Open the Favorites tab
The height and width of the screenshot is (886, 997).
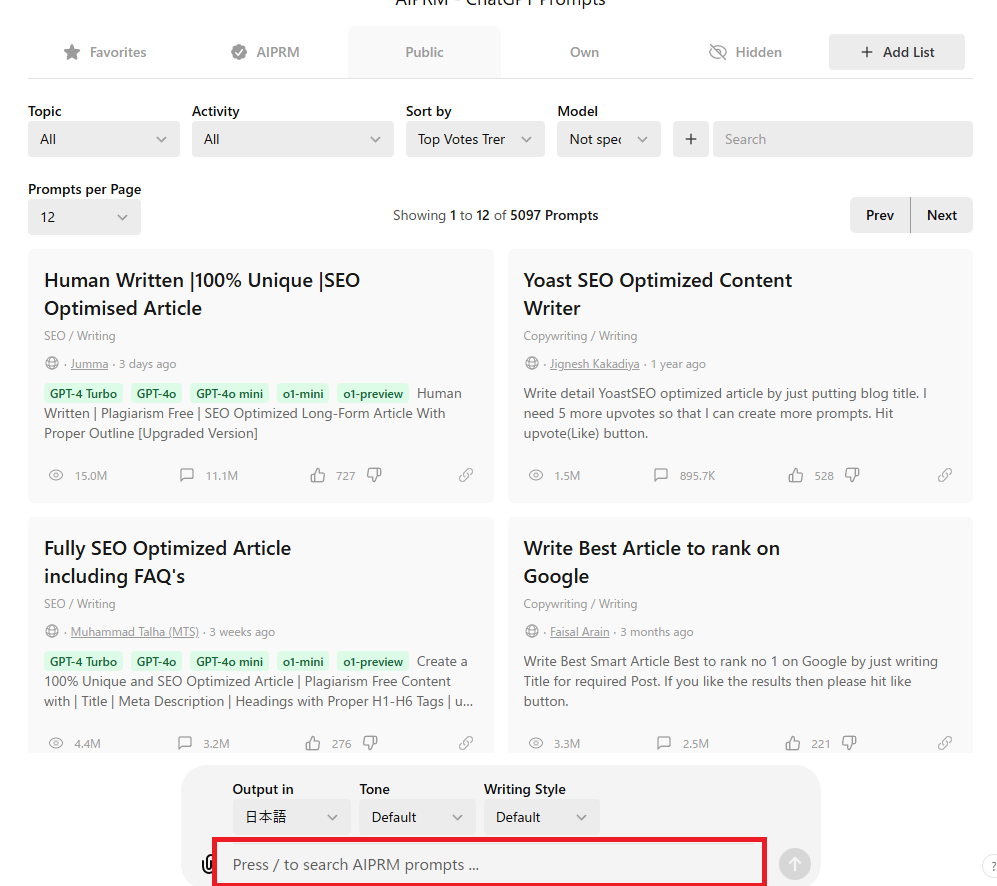[105, 52]
